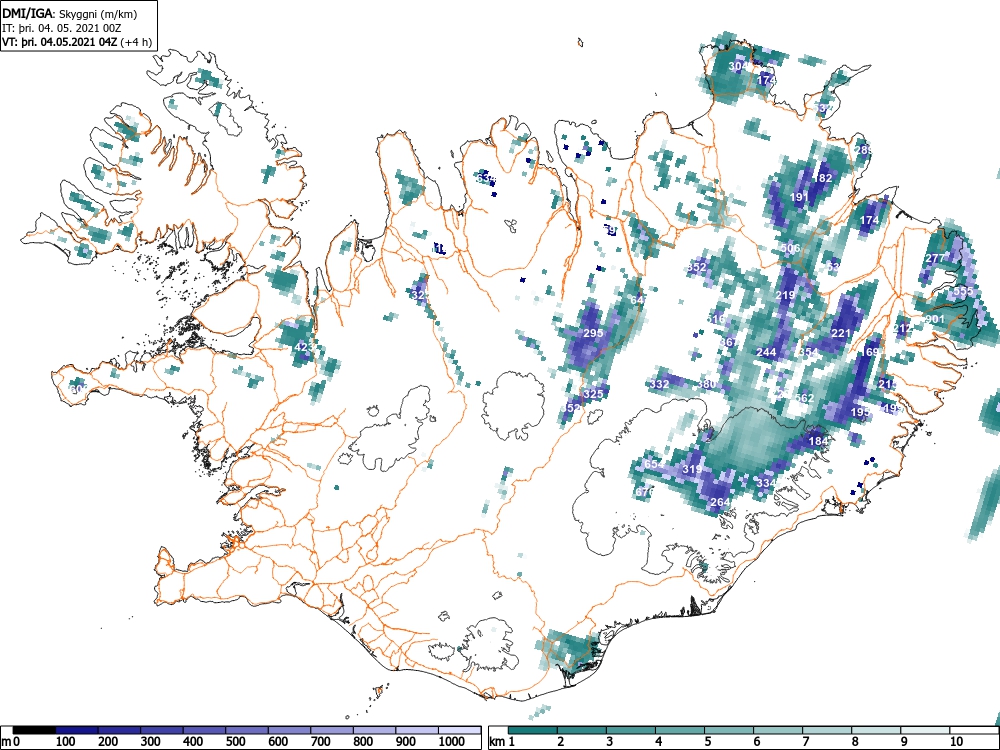The width and height of the screenshot is (1000, 750).
Task: Select the teal swatch between 1 and 2 km
Action: [533, 730]
